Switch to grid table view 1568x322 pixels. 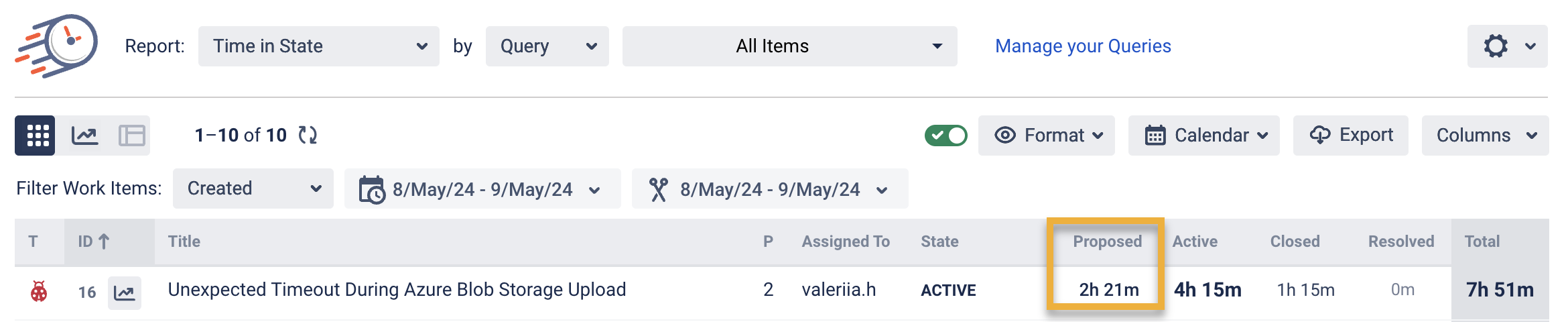tap(35, 136)
